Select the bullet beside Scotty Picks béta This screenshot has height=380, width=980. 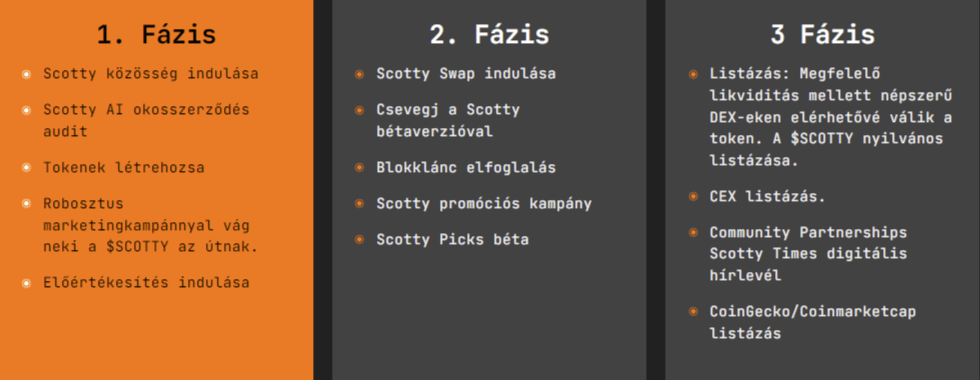click(359, 239)
